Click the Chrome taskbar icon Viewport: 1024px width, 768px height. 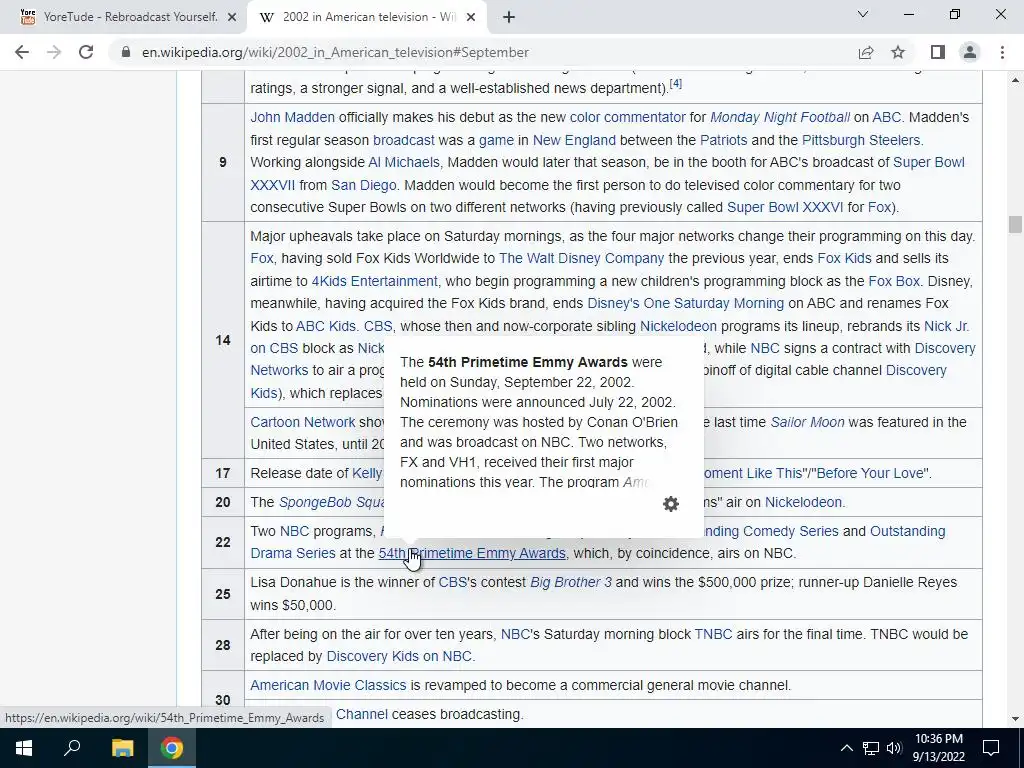172,748
